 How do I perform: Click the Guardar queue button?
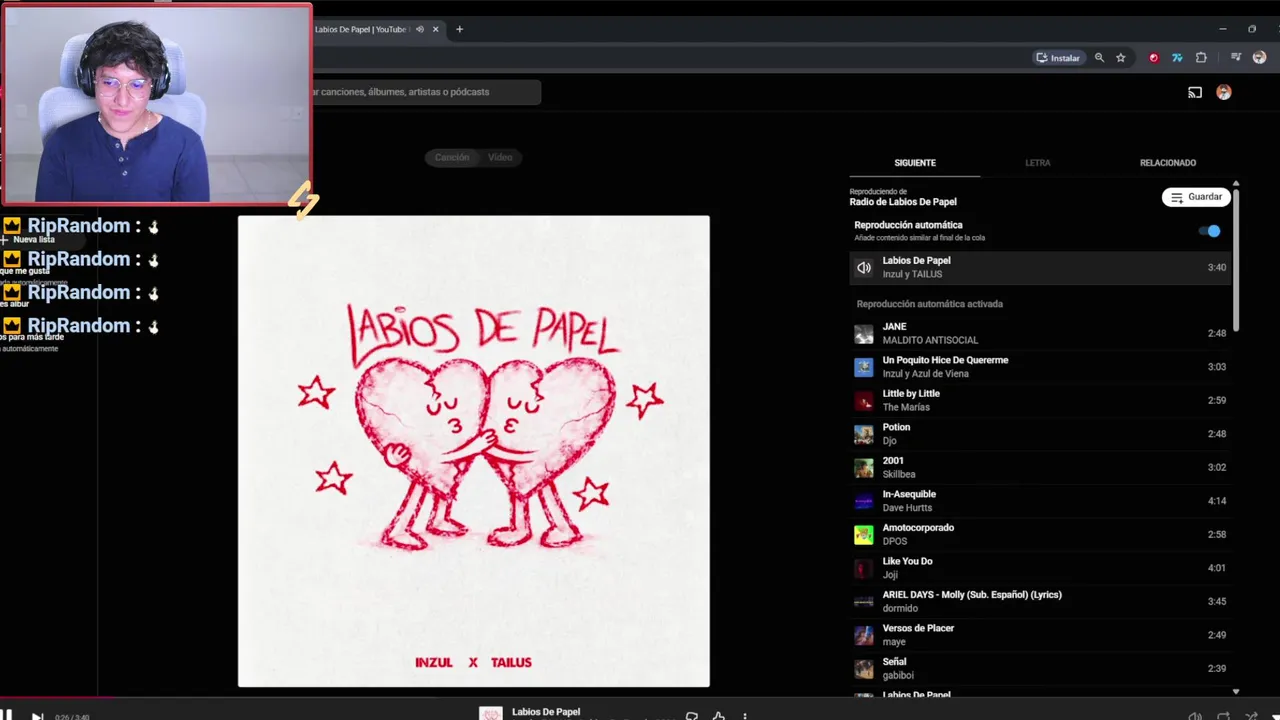click(x=1196, y=197)
